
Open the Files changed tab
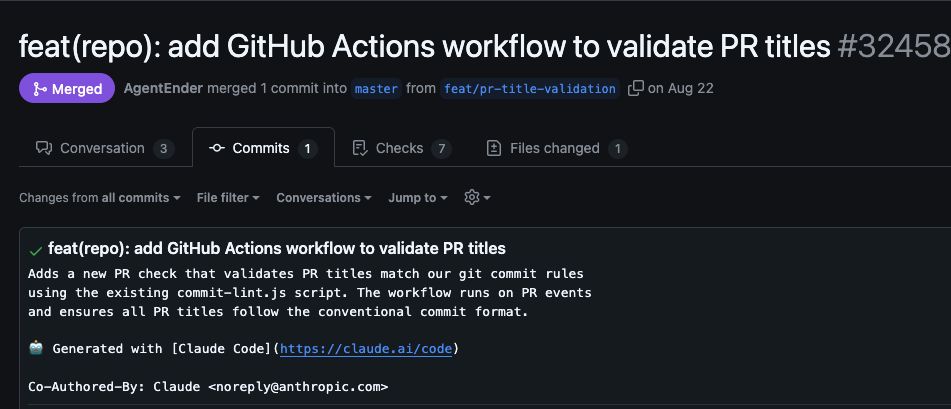coord(555,148)
